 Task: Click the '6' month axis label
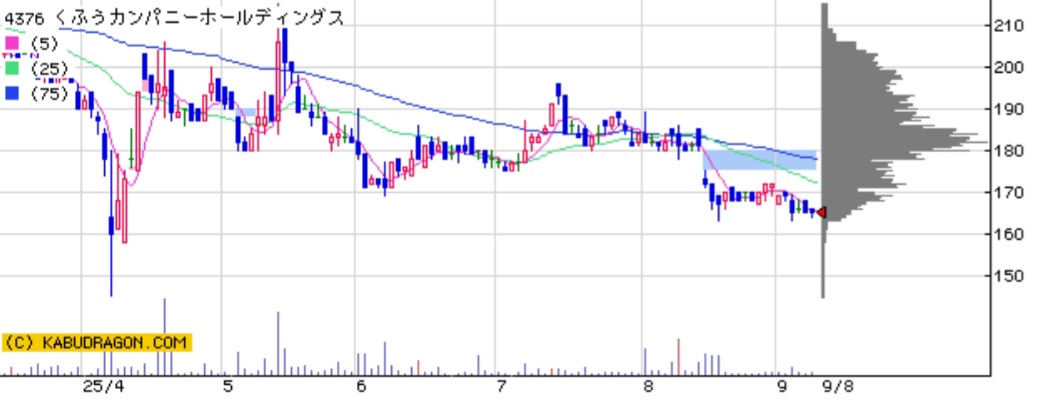pyautogui.click(x=361, y=387)
